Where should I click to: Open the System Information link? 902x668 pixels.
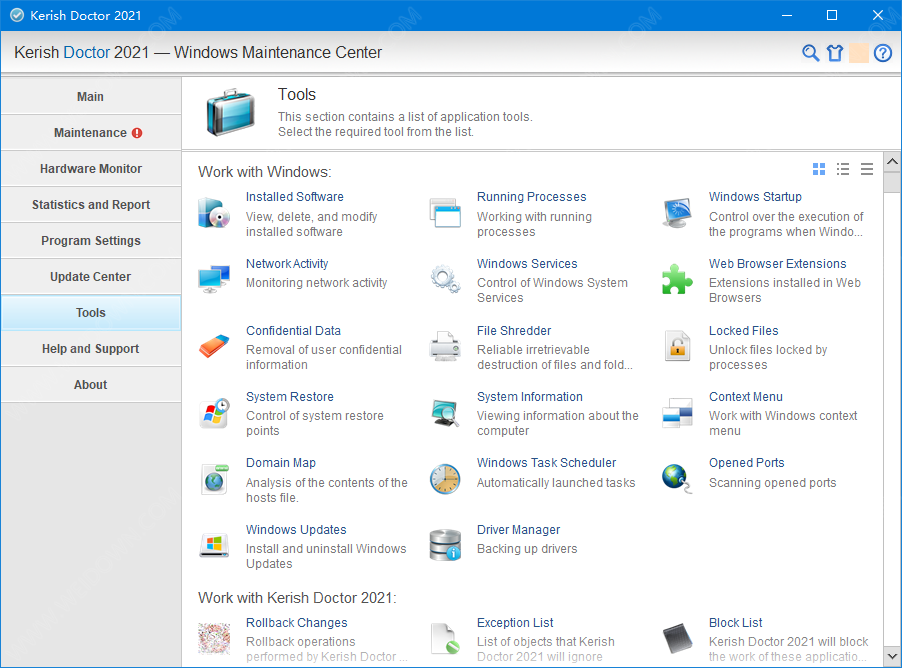[530, 397]
